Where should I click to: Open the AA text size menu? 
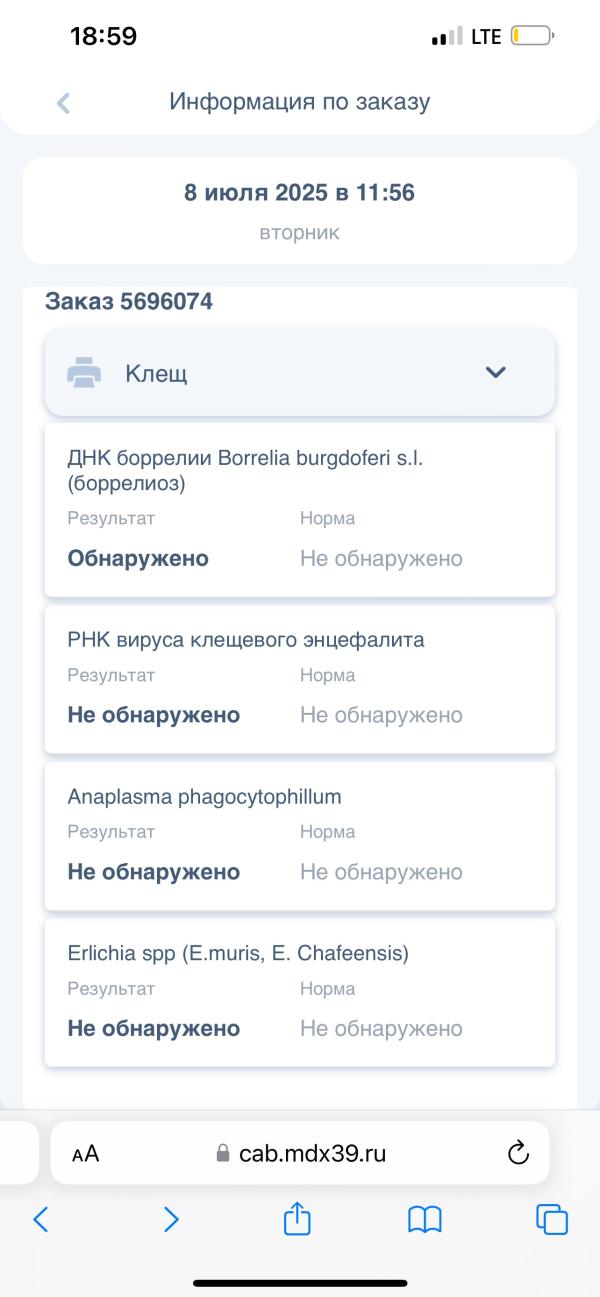(86, 1153)
